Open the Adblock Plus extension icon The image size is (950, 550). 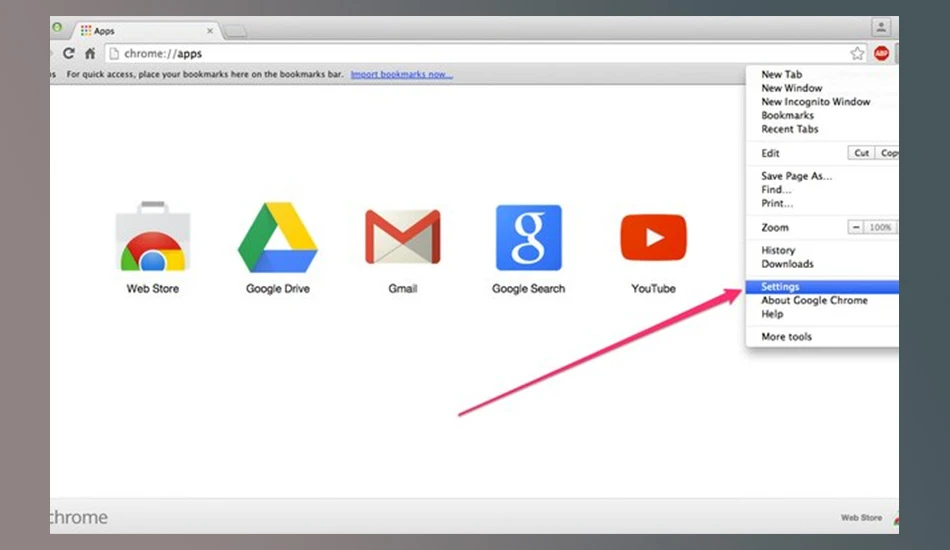coord(881,53)
